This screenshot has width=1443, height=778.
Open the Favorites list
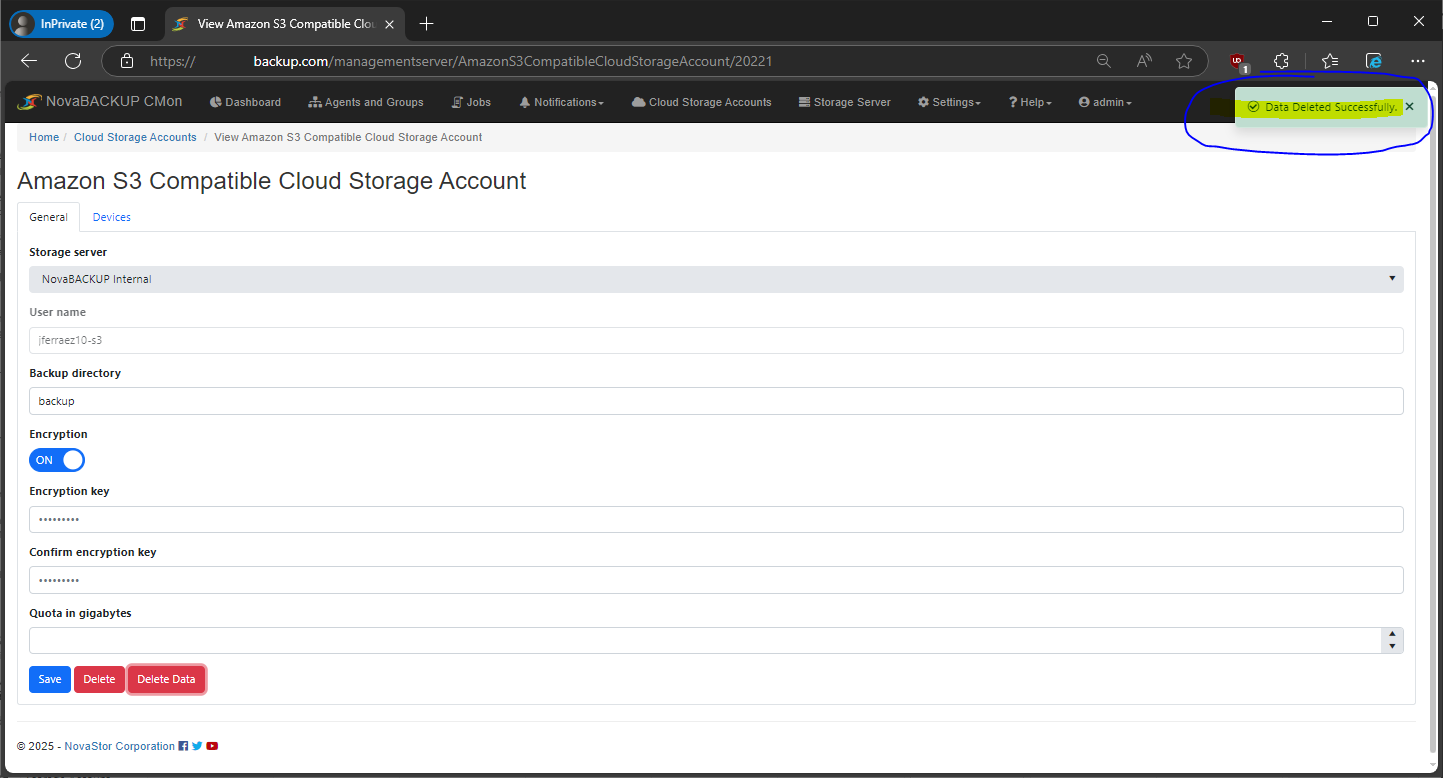pos(1329,61)
